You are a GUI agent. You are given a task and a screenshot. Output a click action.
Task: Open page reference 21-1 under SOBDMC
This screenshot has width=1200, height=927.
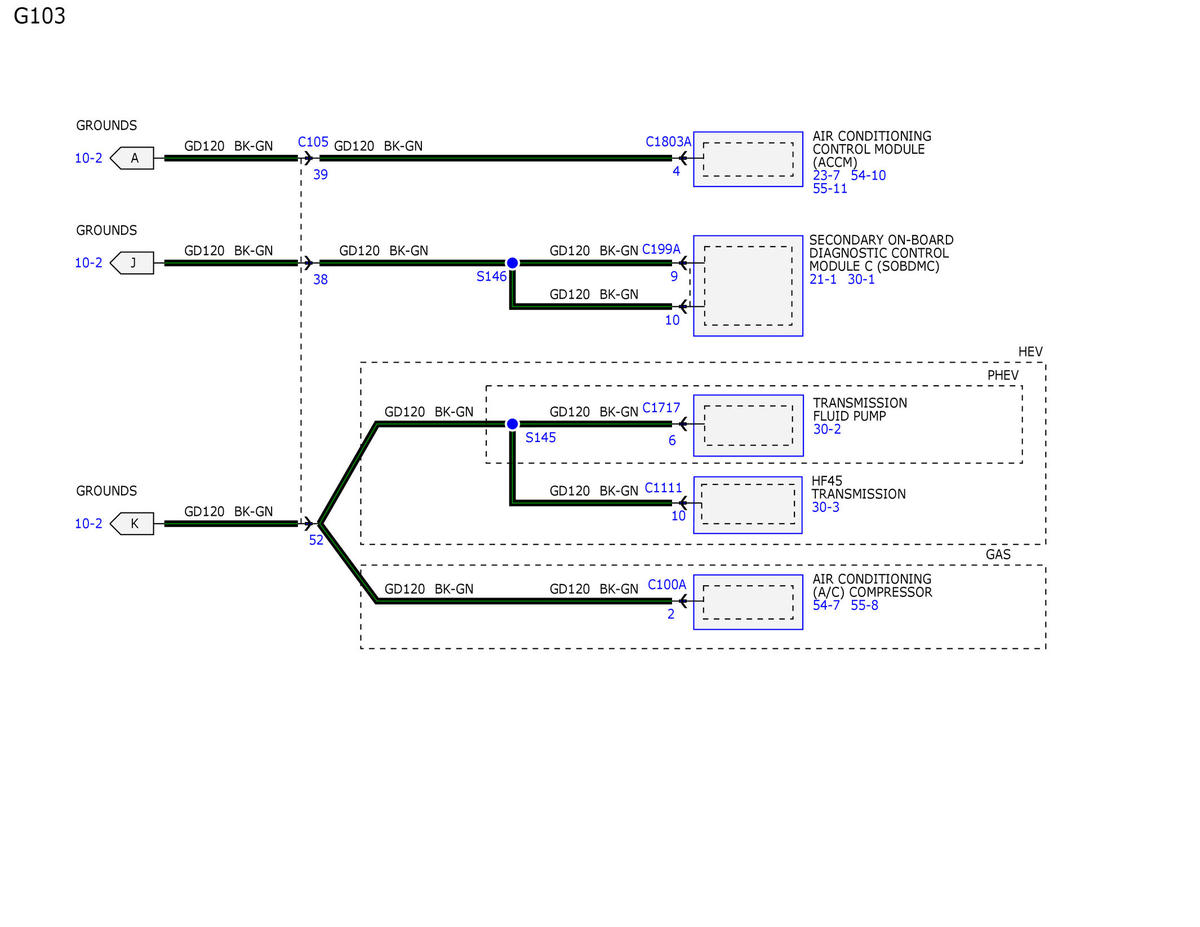[x=823, y=279]
